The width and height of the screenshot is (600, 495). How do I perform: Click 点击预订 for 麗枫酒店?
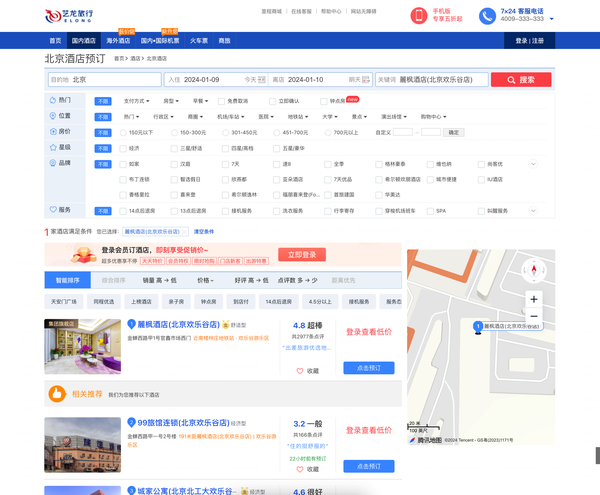(x=369, y=368)
